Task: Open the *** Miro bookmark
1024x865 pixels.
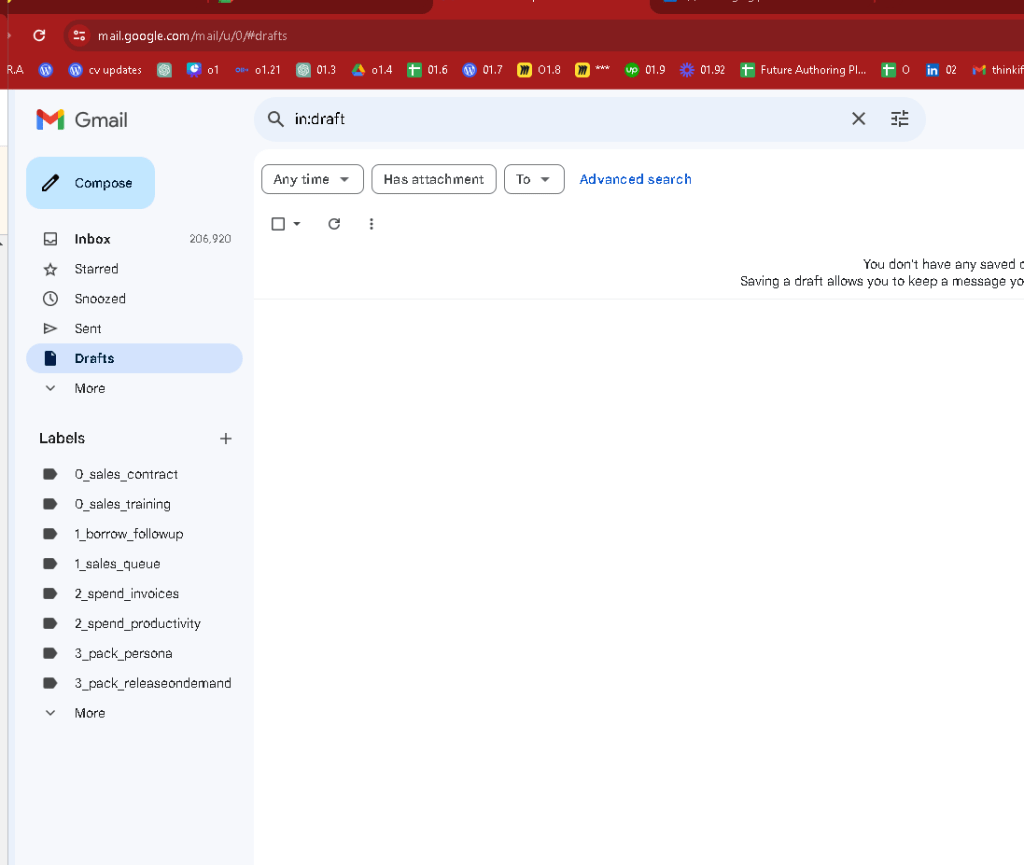Action: pyautogui.click(x=592, y=70)
